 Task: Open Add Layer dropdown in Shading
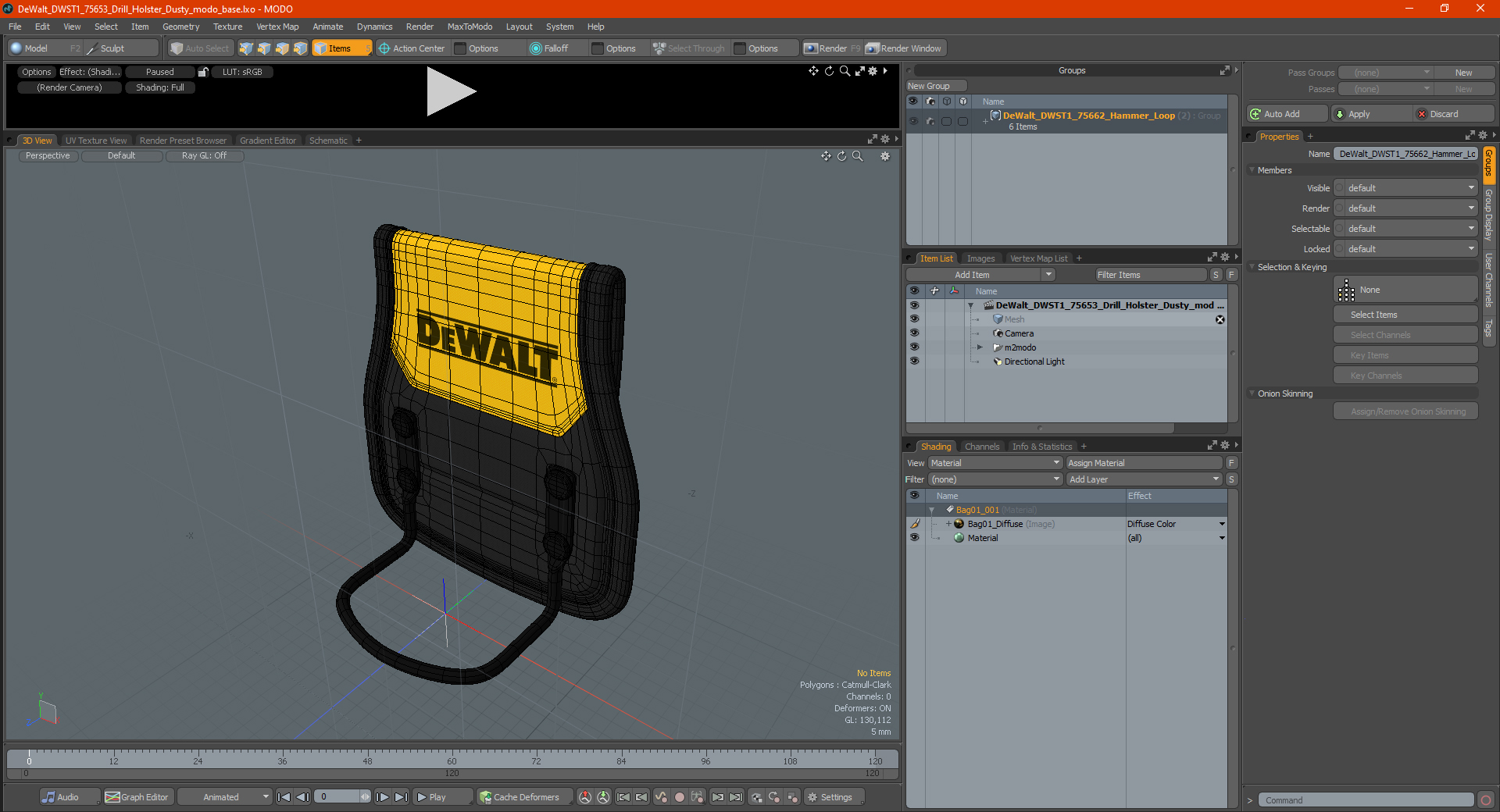pos(1144,479)
